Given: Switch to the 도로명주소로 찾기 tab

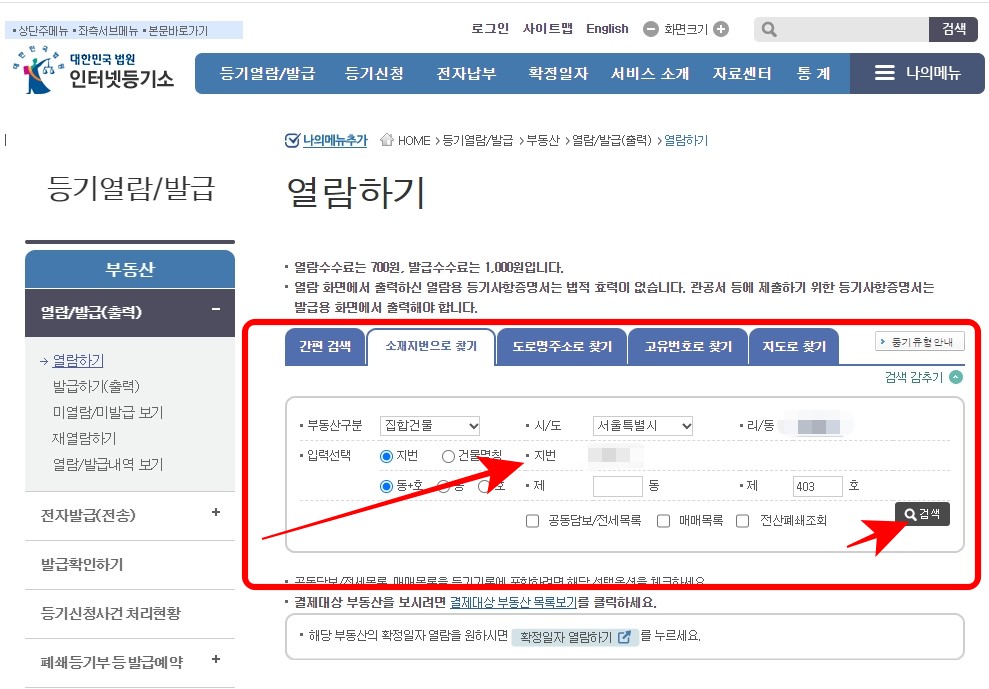Looking at the screenshot, I should click(x=560, y=347).
